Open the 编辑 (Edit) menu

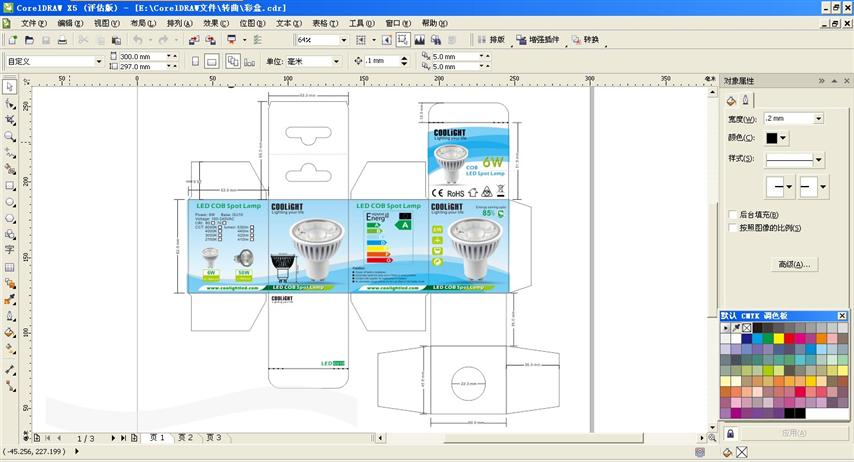click(70, 23)
